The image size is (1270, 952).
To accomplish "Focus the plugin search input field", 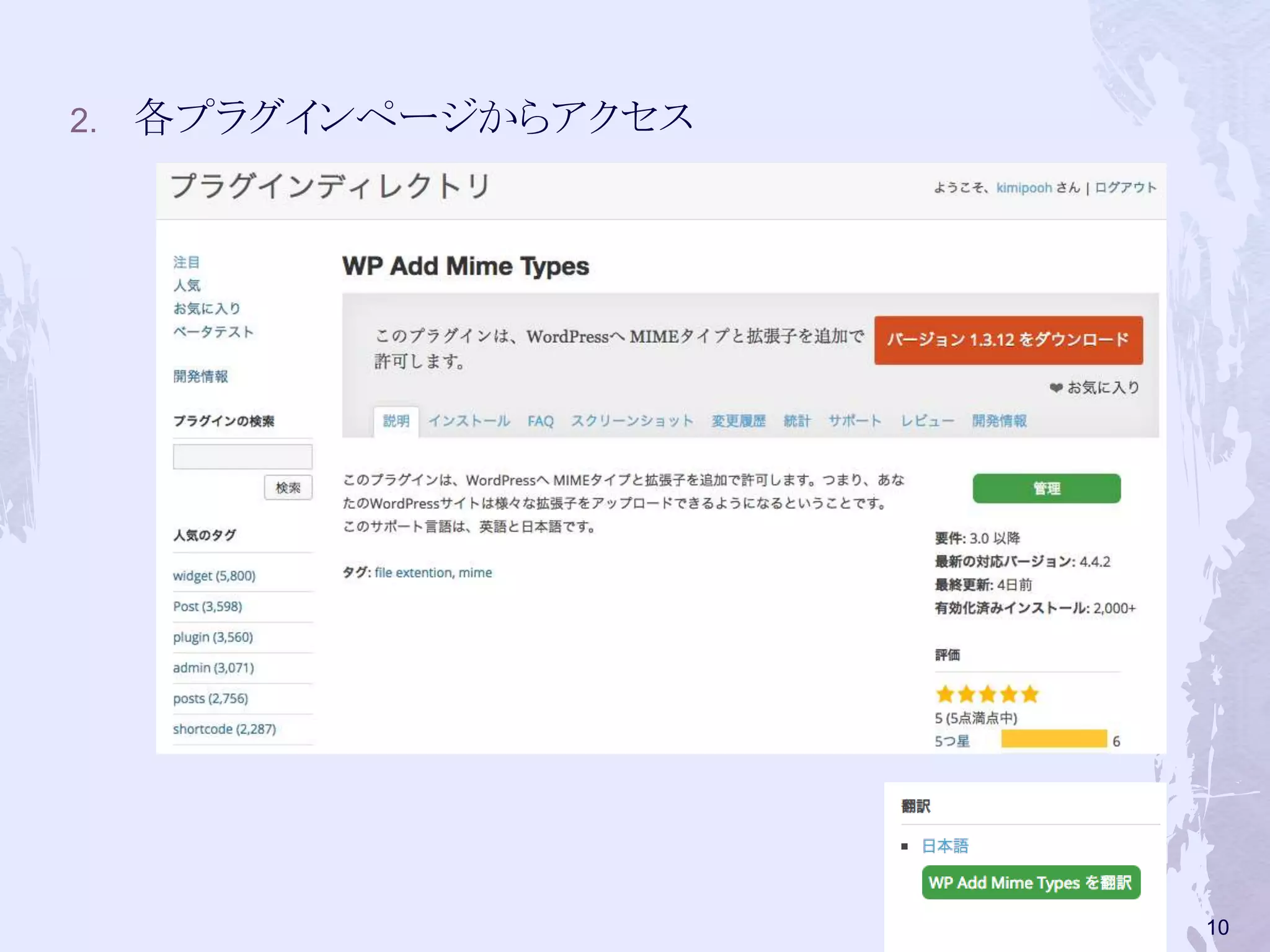I will tap(242, 457).
